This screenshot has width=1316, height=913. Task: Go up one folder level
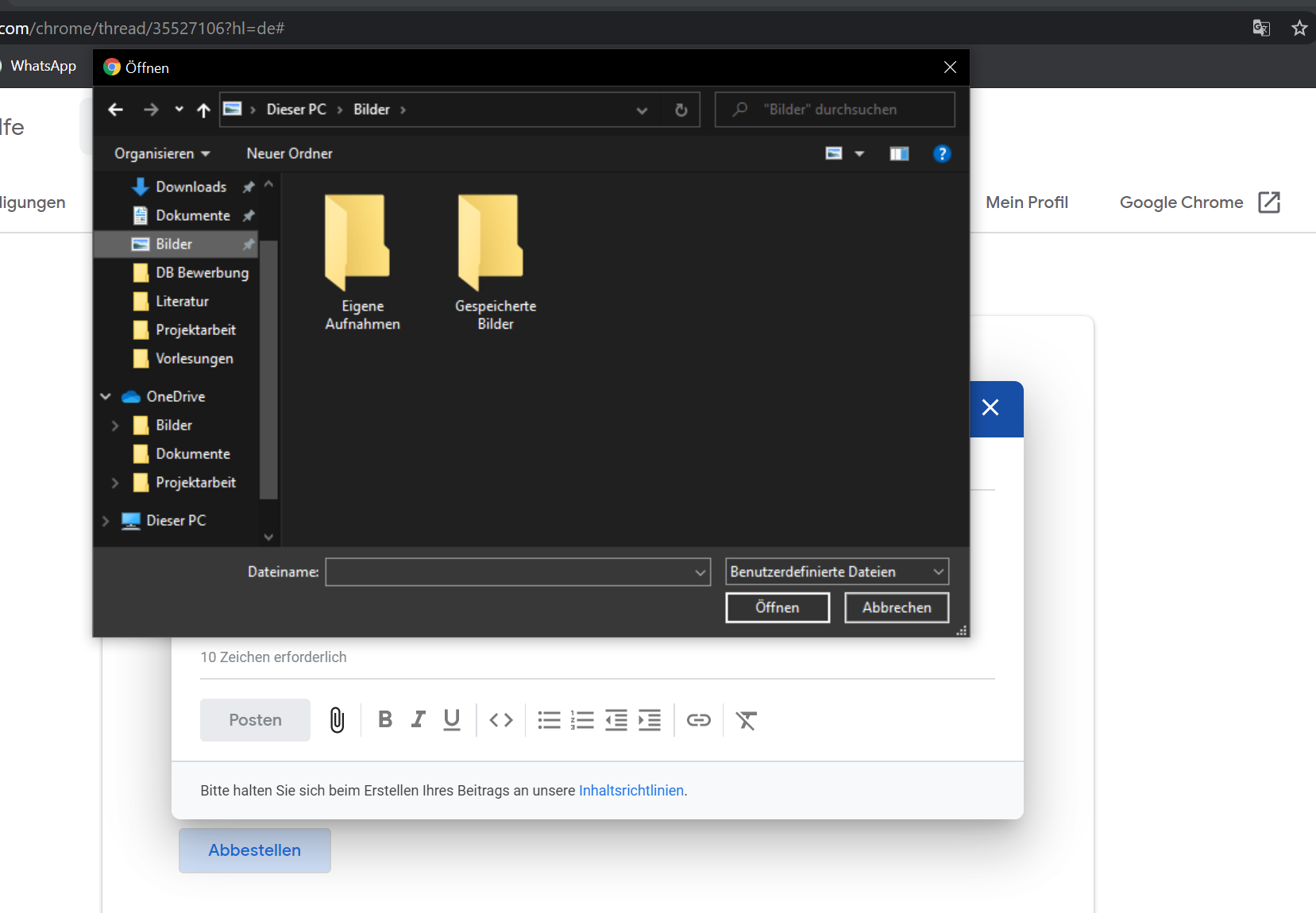203,110
